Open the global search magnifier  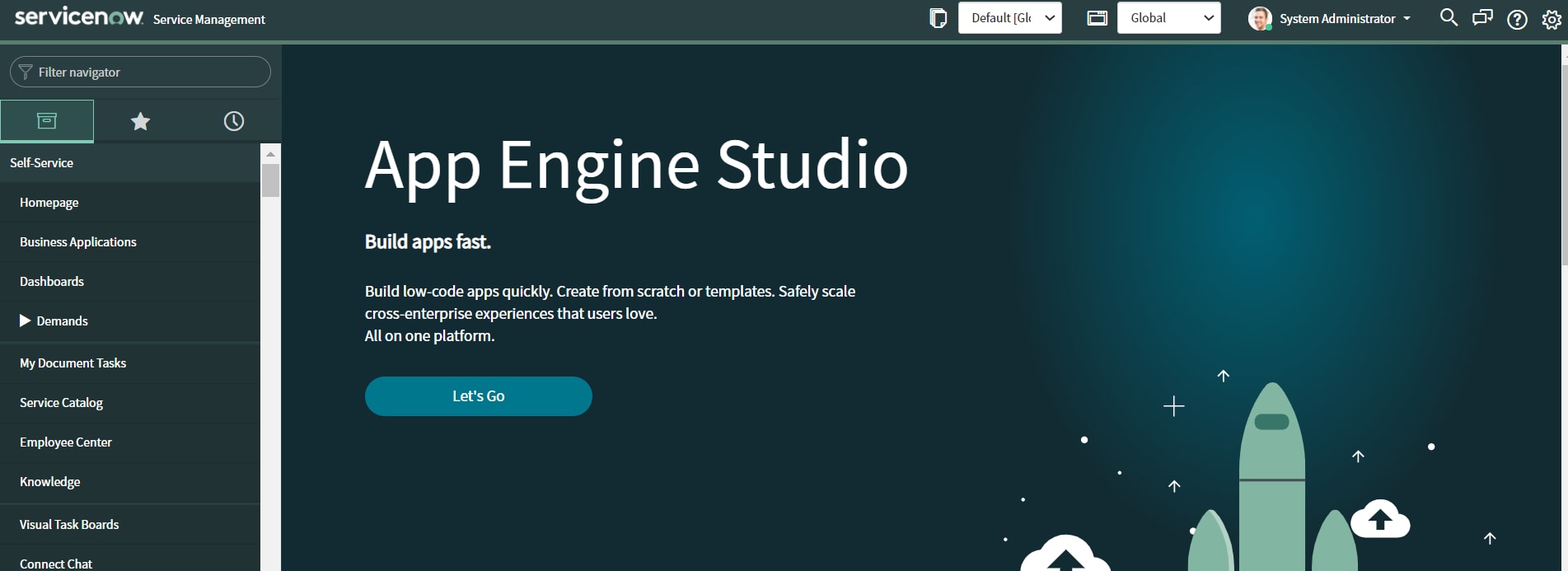click(1448, 17)
